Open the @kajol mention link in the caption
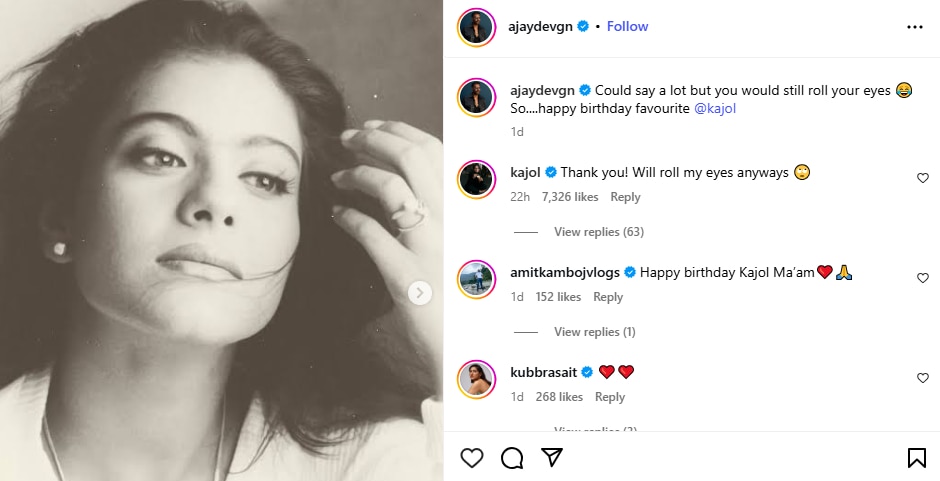Viewport: 940px width, 481px height. 715,108
